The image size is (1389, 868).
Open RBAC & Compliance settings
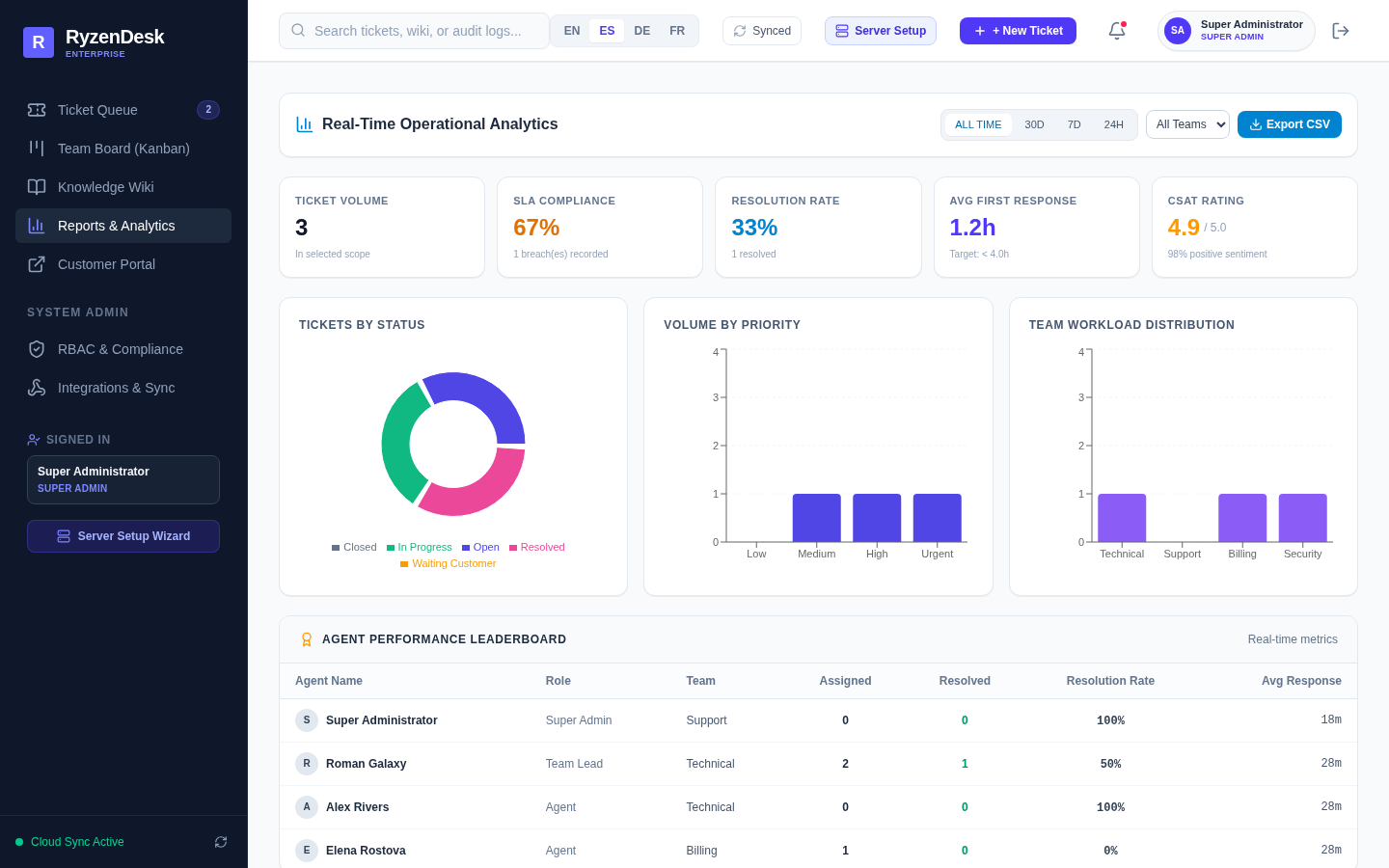point(123,349)
